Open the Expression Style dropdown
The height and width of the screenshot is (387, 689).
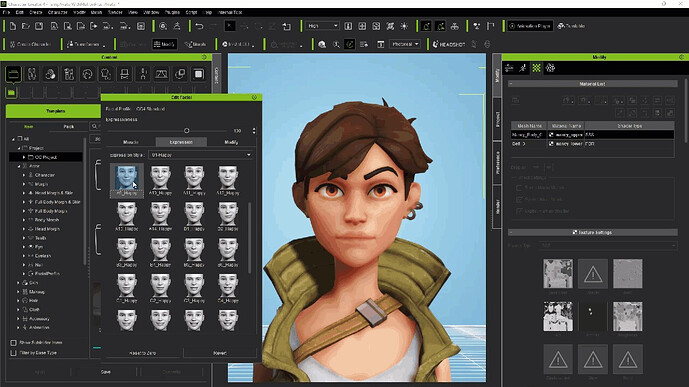(201, 155)
